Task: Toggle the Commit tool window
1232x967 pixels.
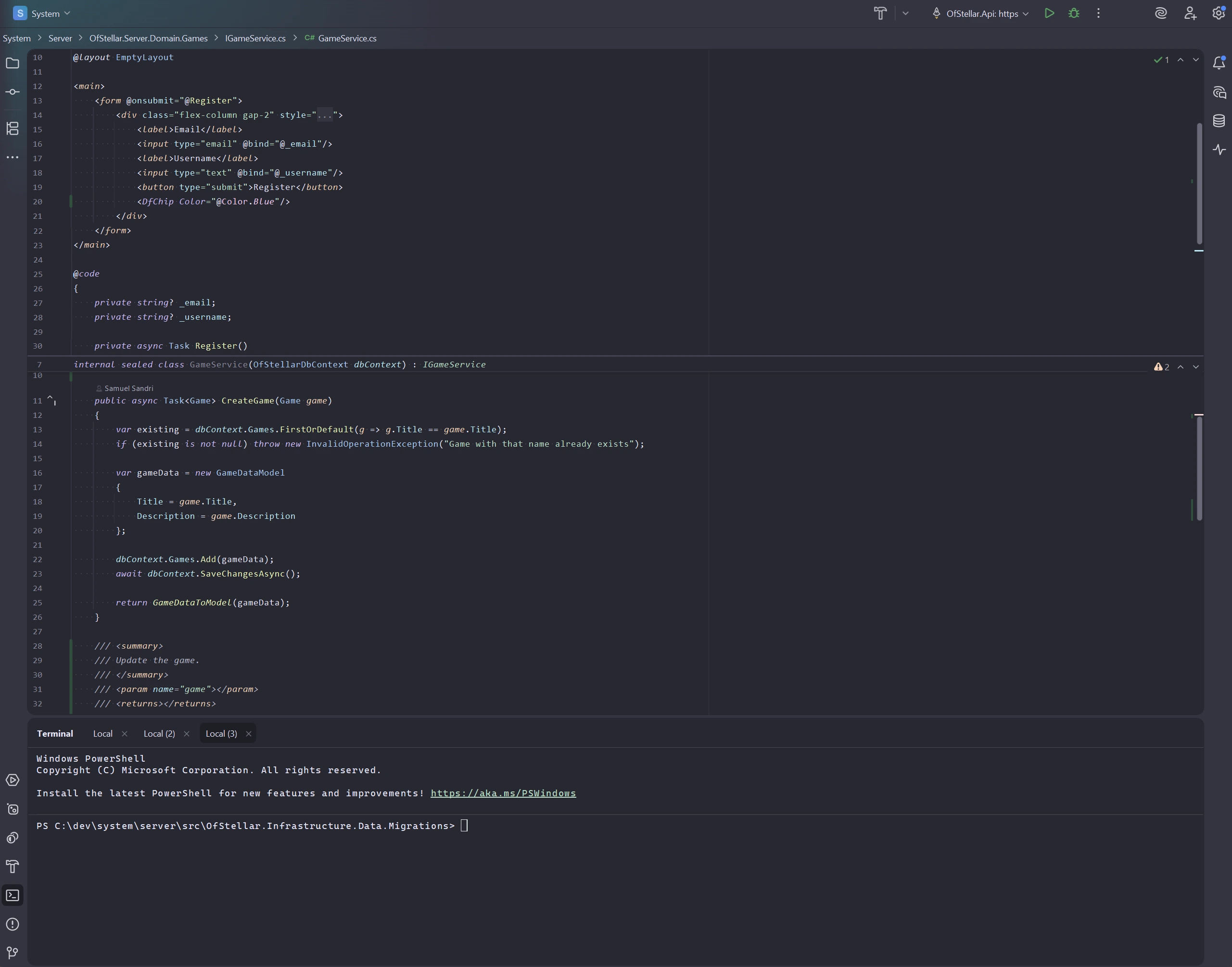Action: [13, 92]
